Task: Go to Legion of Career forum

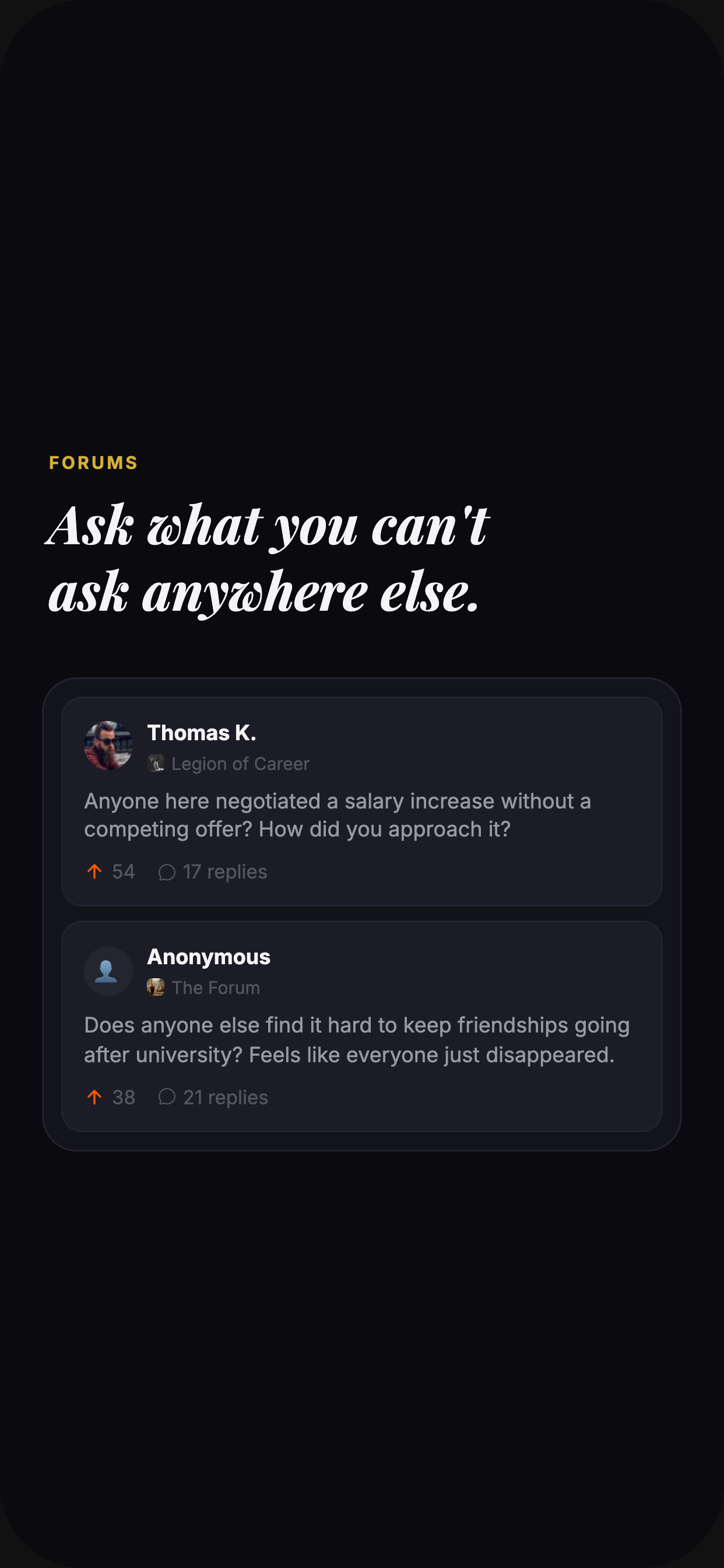Action: 240,764
